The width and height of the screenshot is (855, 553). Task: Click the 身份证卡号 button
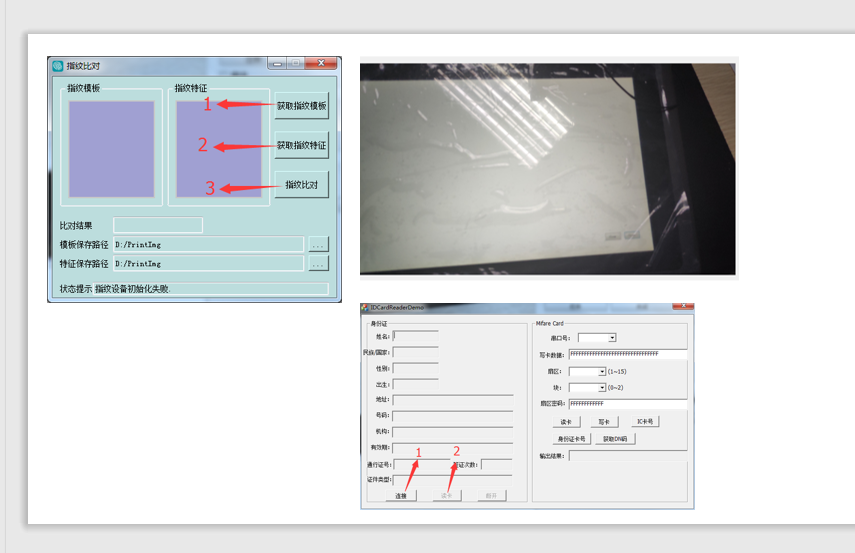[x=571, y=439]
